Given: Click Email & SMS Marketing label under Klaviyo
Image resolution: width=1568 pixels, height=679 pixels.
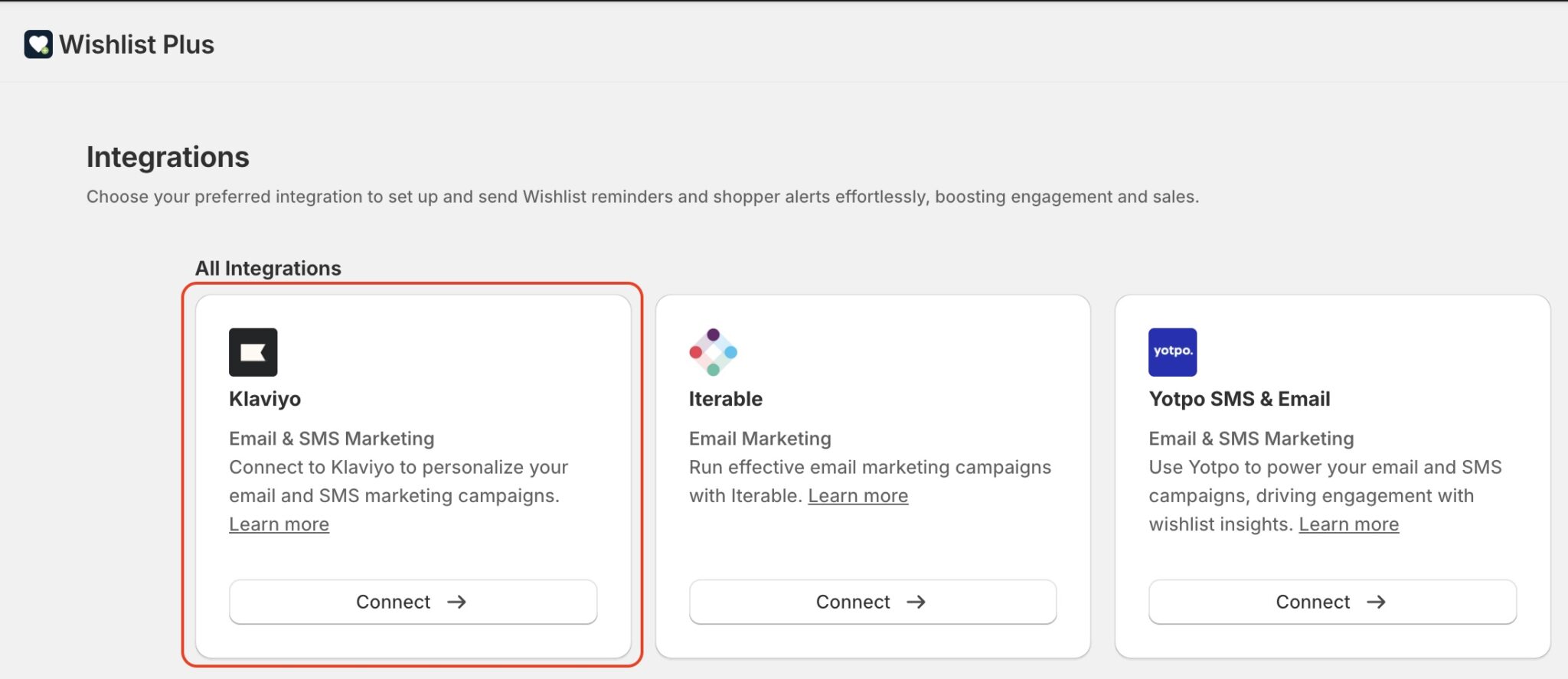Looking at the screenshot, I should [x=332, y=439].
